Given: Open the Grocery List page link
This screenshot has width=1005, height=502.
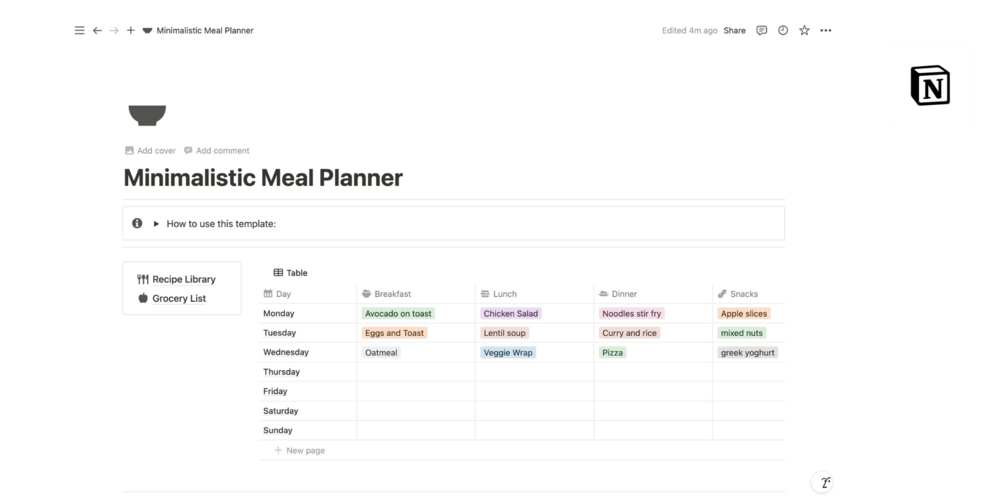Looking at the screenshot, I should 179,299.
